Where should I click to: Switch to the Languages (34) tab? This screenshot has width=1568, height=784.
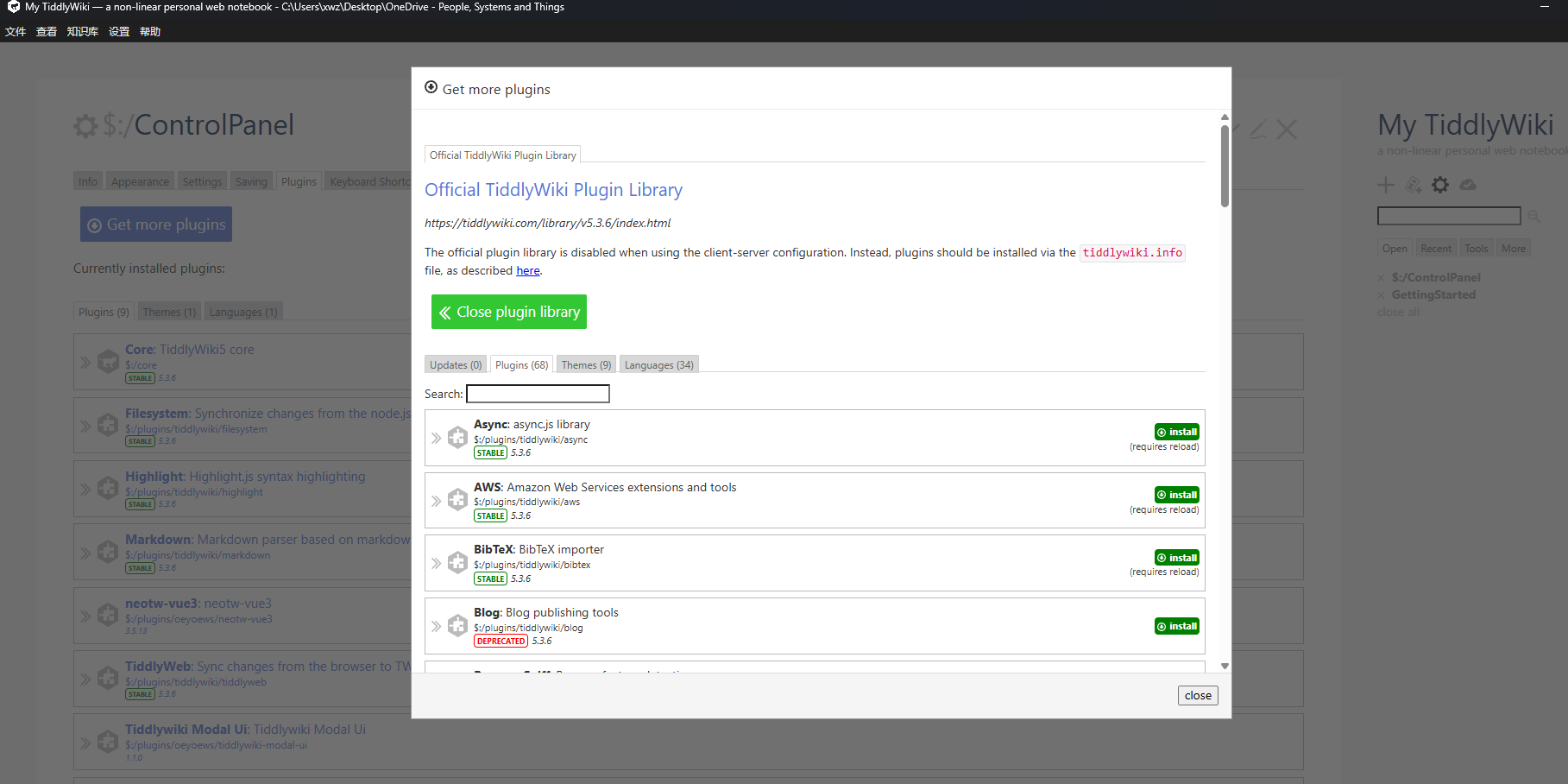pos(658,364)
